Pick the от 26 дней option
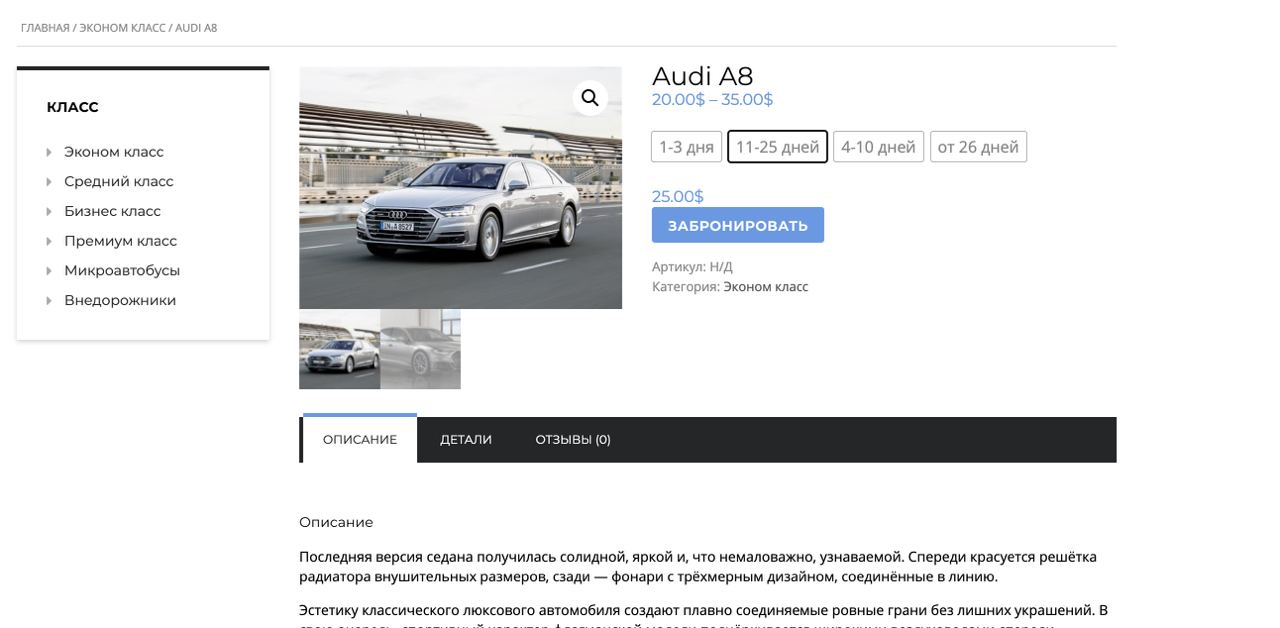This screenshot has width=1280, height=628. pos(978,147)
